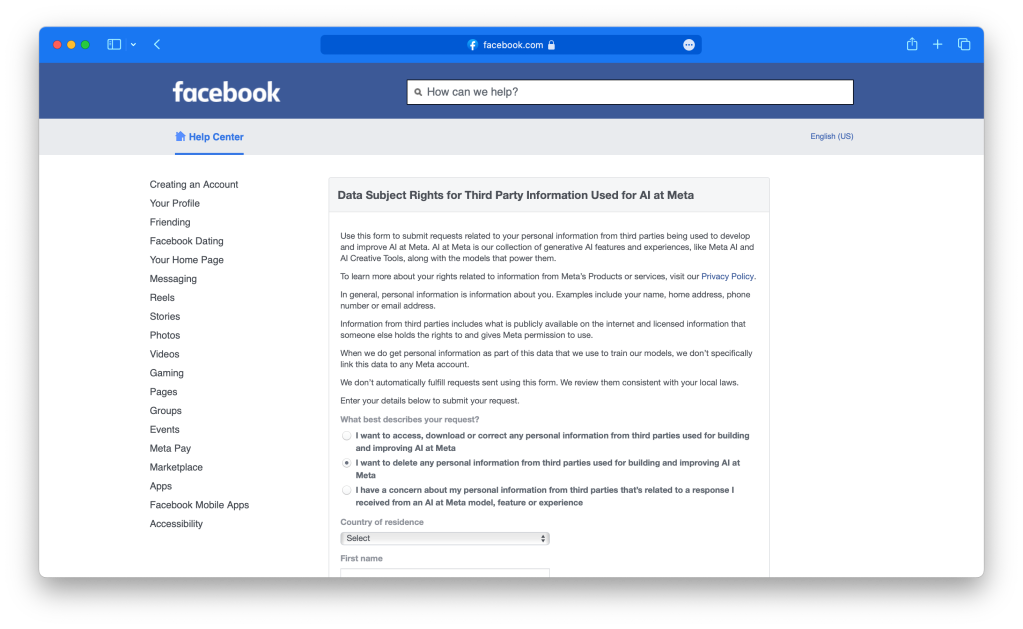Show the tab overview icon
This screenshot has height=629, width=1023.
pos(964,44)
